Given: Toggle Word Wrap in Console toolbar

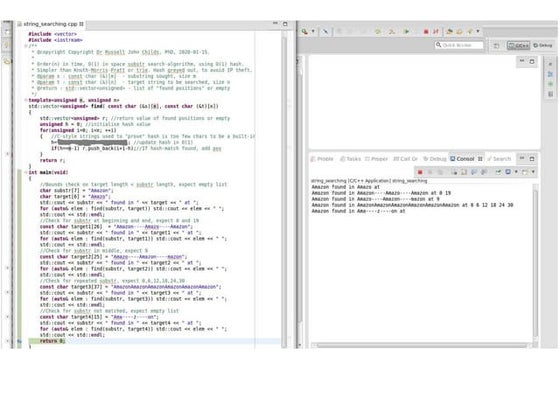Looking at the screenshot, I should point(474,172).
